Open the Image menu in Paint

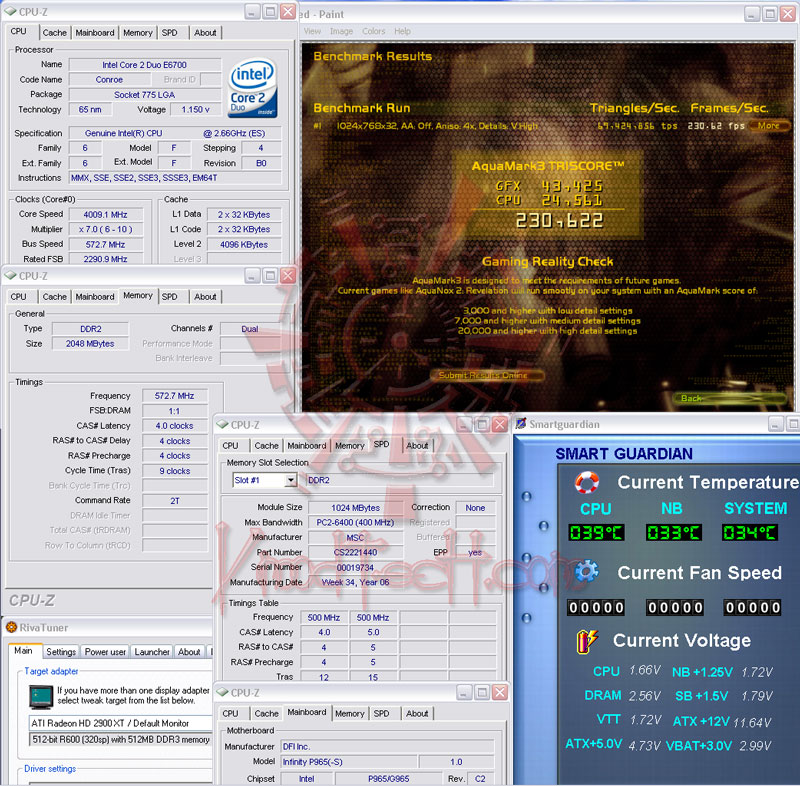click(341, 31)
